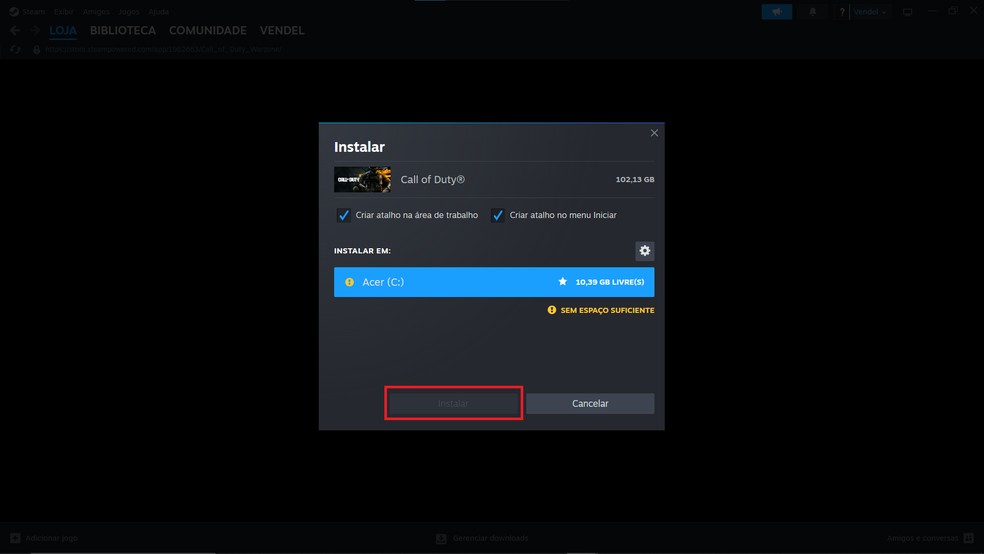Open the Amigos menu
984x554 pixels.
pos(96,11)
